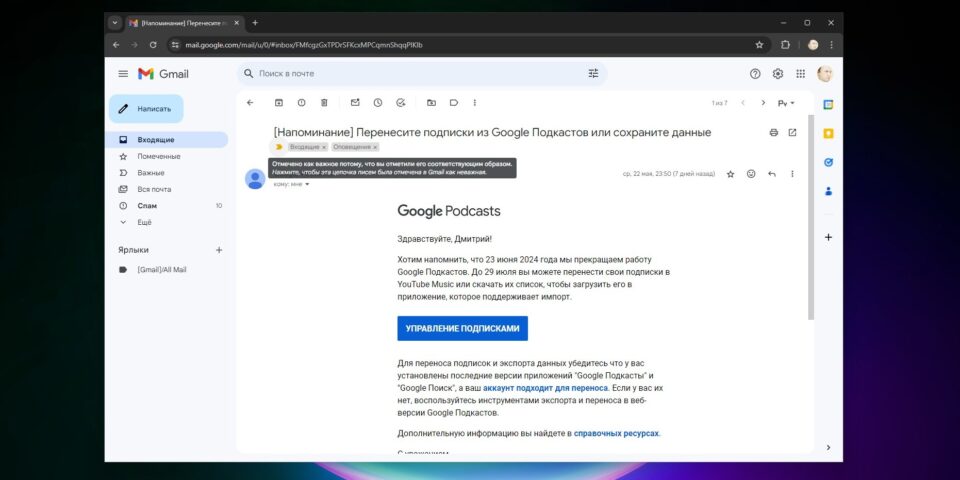
Task: Follow the аккаунт подходит для переноса link
Action: point(545,388)
